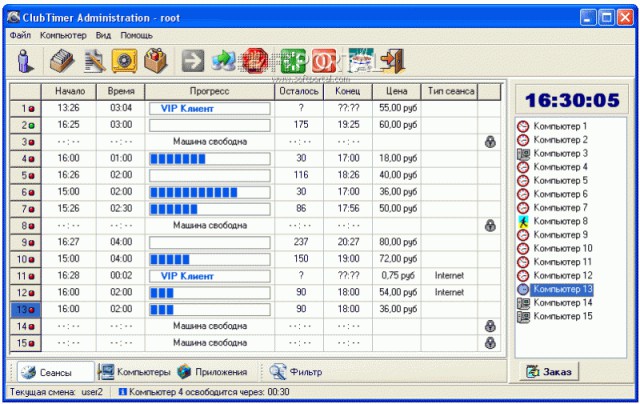Switch to the Компьютеры tab
The width and height of the screenshot is (640, 404).
pos(134,372)
